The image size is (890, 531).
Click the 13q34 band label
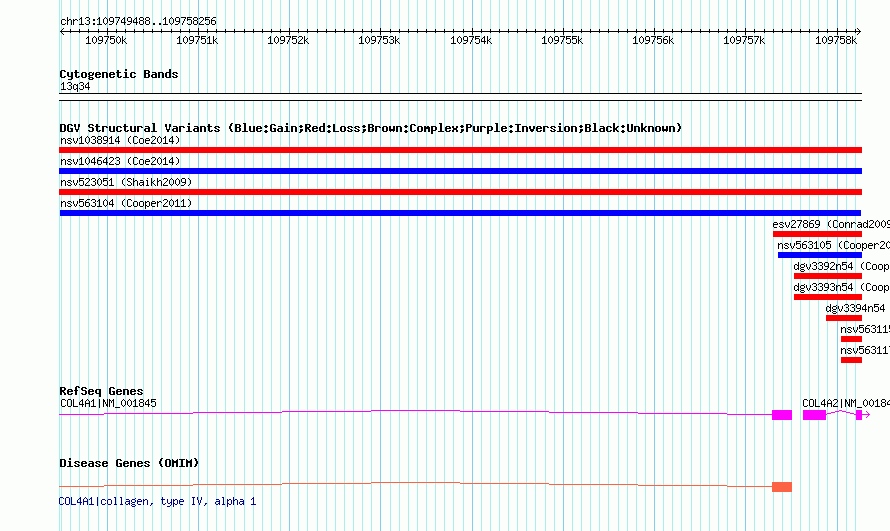(75, 86)
